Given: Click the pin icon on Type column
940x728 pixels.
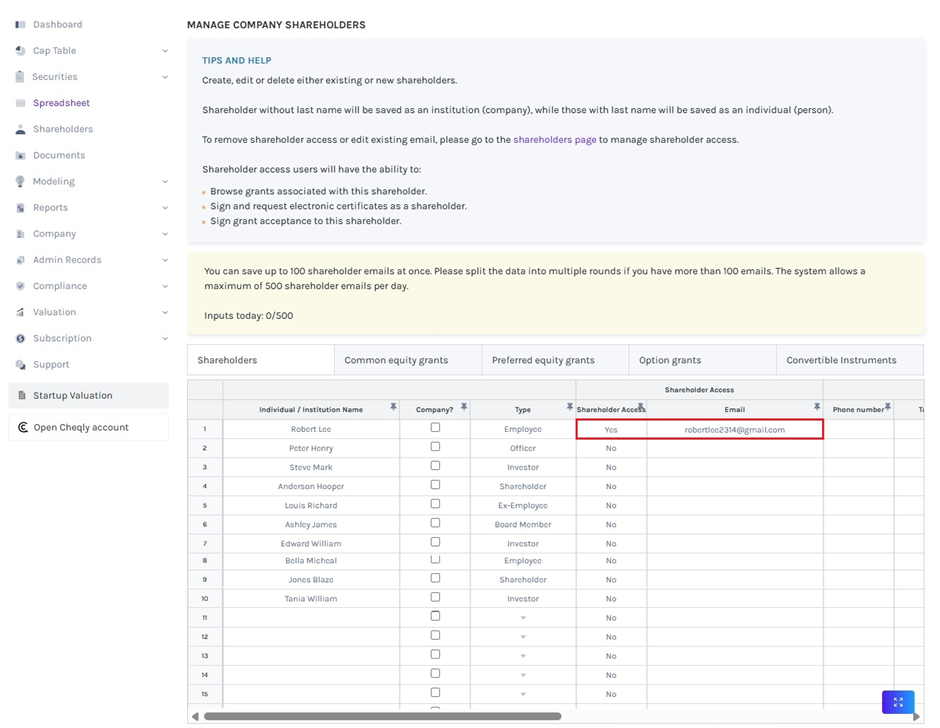Looking at the screenshot, I should click(569, 408).
